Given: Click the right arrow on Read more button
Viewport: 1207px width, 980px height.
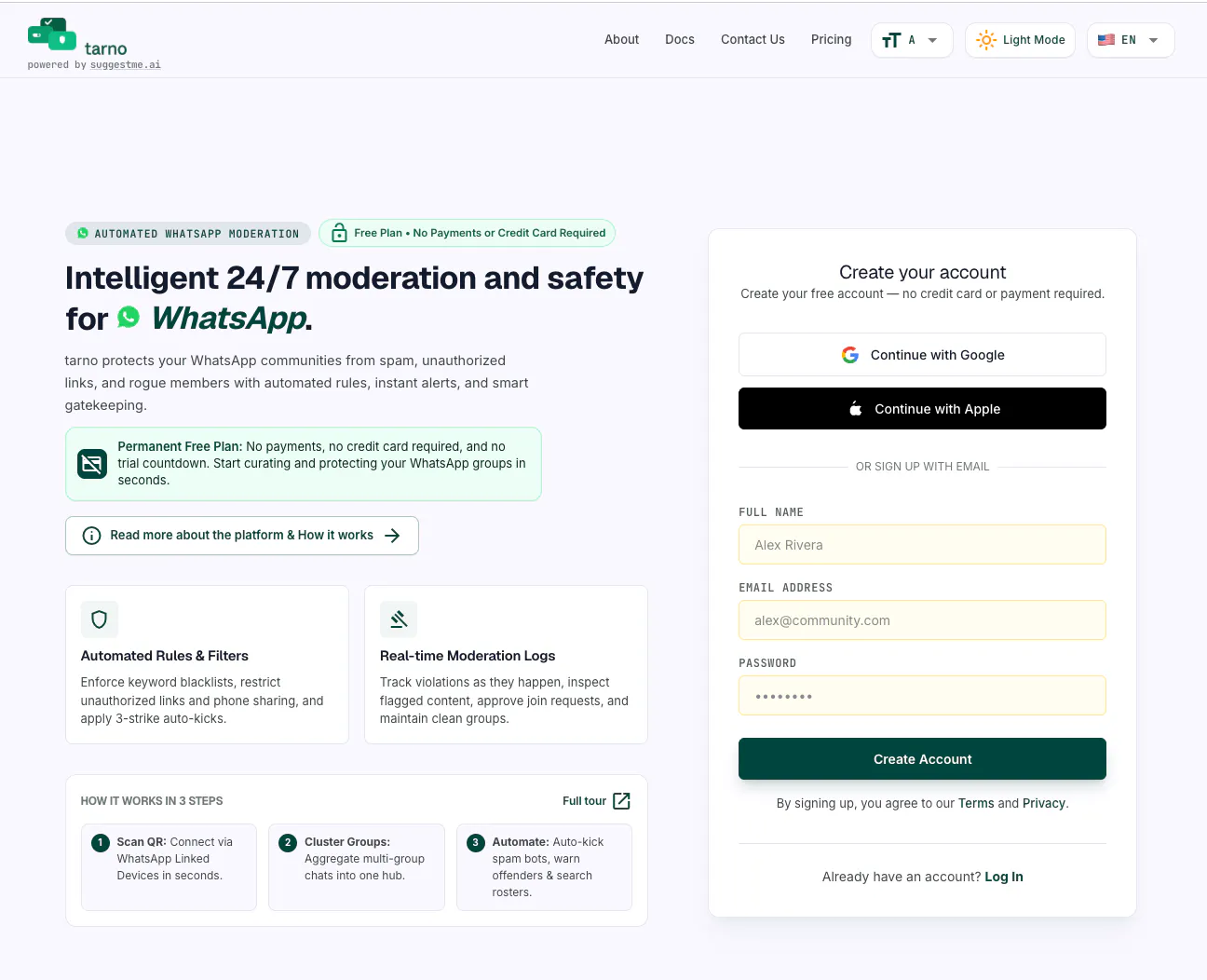Looking at the screenshot, I should point(392,536).
